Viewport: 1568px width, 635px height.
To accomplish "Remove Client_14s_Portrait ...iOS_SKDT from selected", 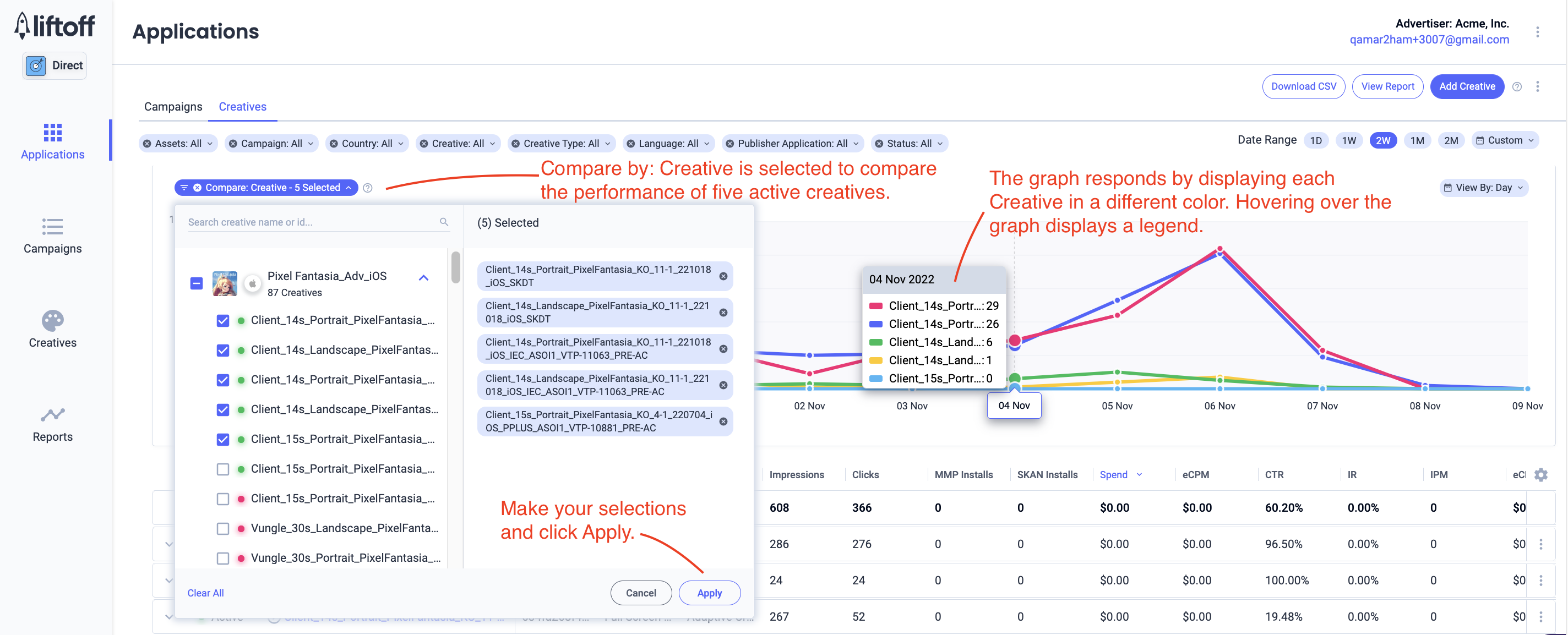I will pyautogui.click(x=723, y=276).
